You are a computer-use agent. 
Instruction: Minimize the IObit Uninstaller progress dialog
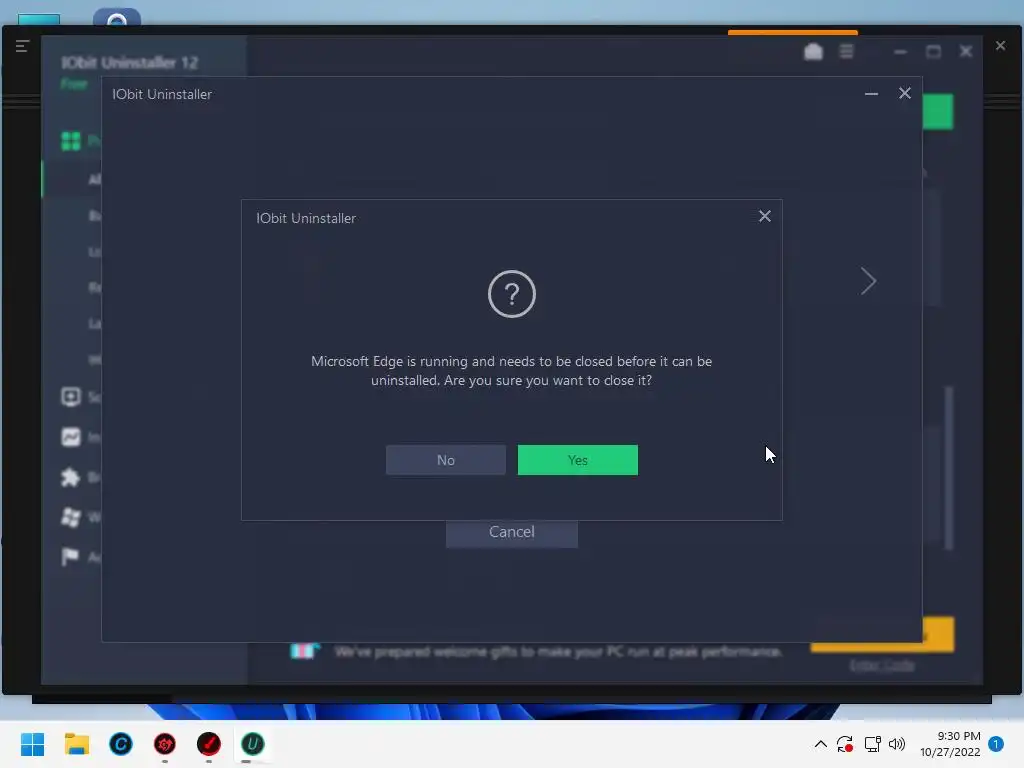871,94
